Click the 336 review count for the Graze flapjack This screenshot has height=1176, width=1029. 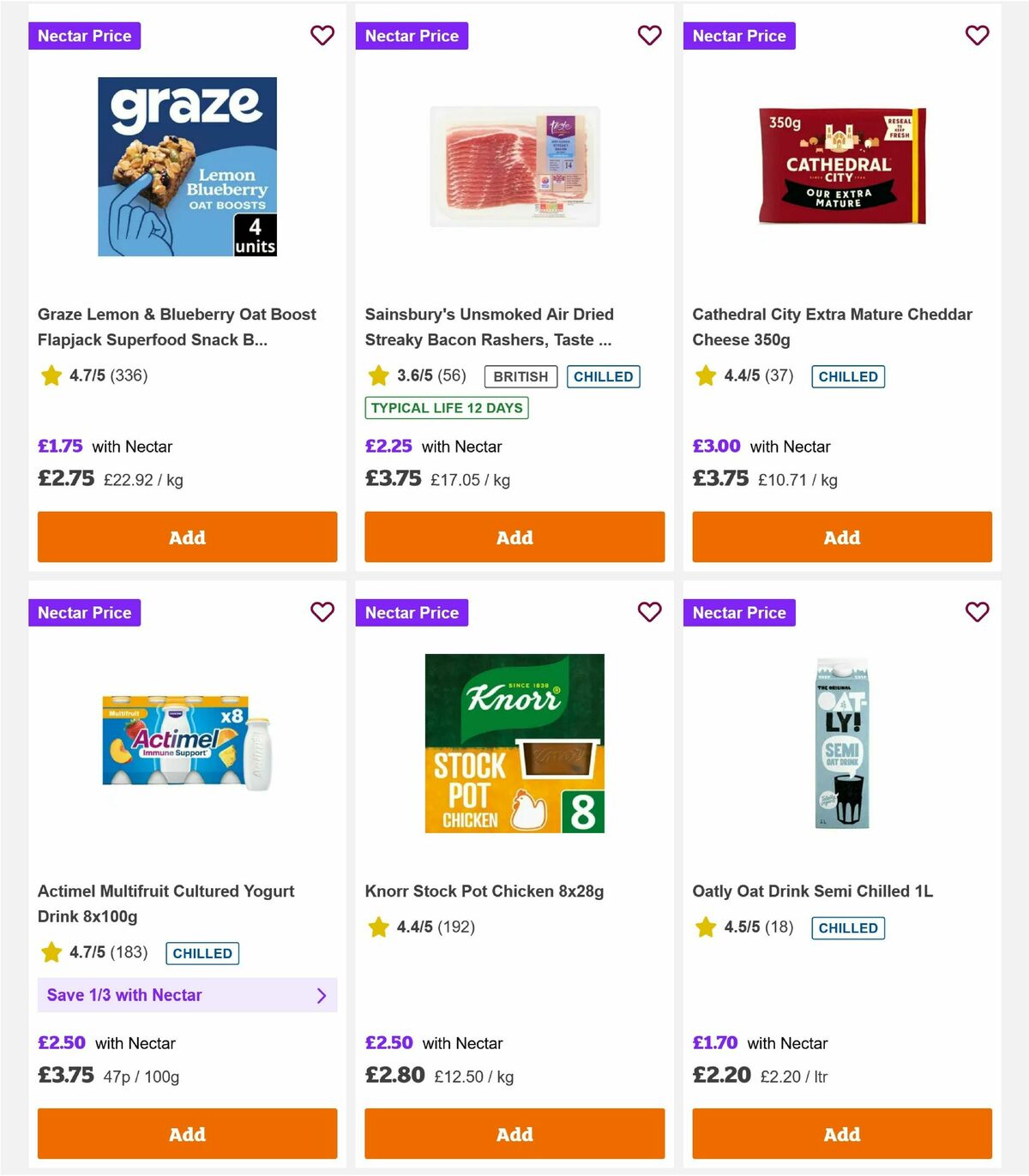tap(127, 375)
